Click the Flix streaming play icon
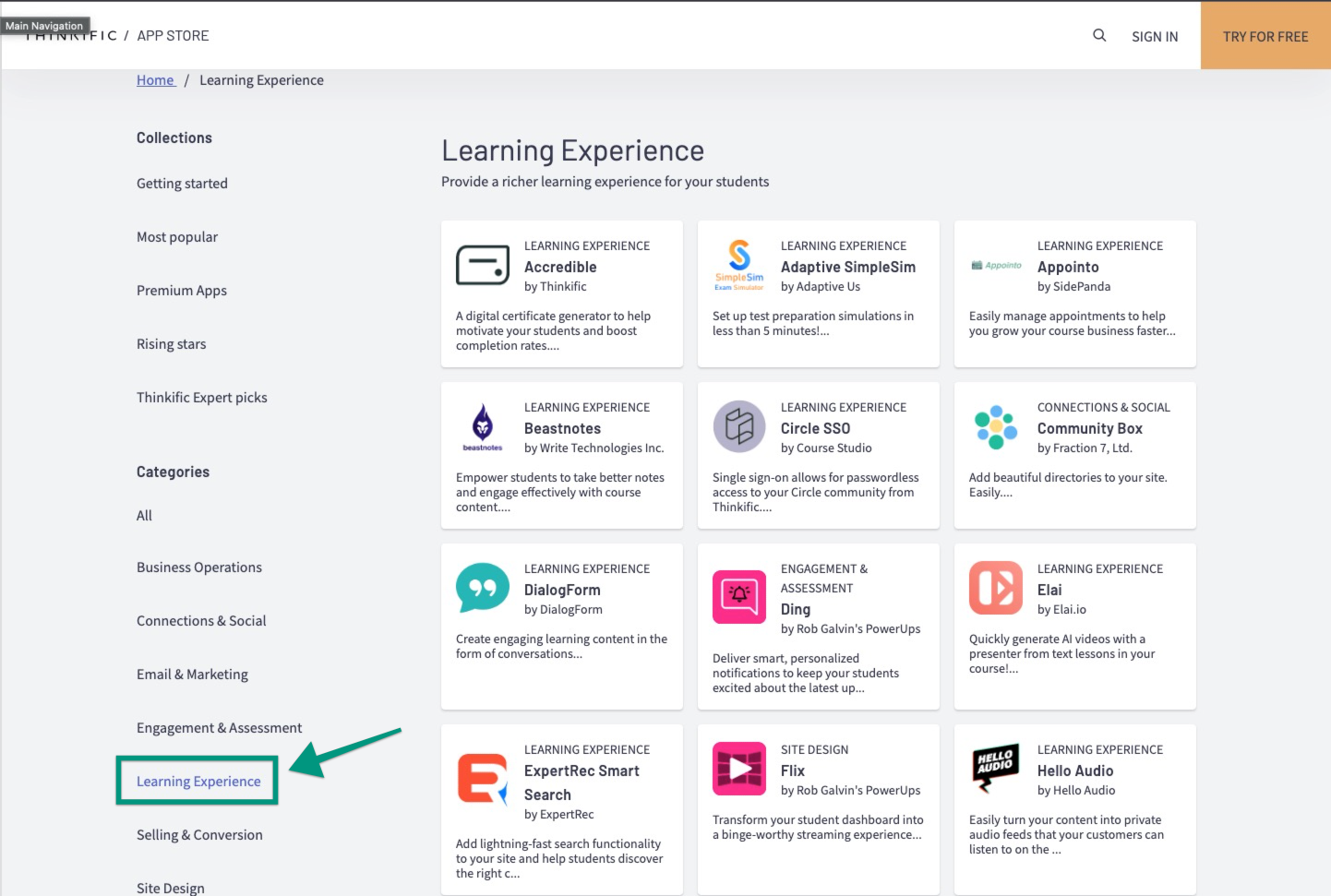The width and height of the screenshot is (1331, 896). (x=738, y=769)
